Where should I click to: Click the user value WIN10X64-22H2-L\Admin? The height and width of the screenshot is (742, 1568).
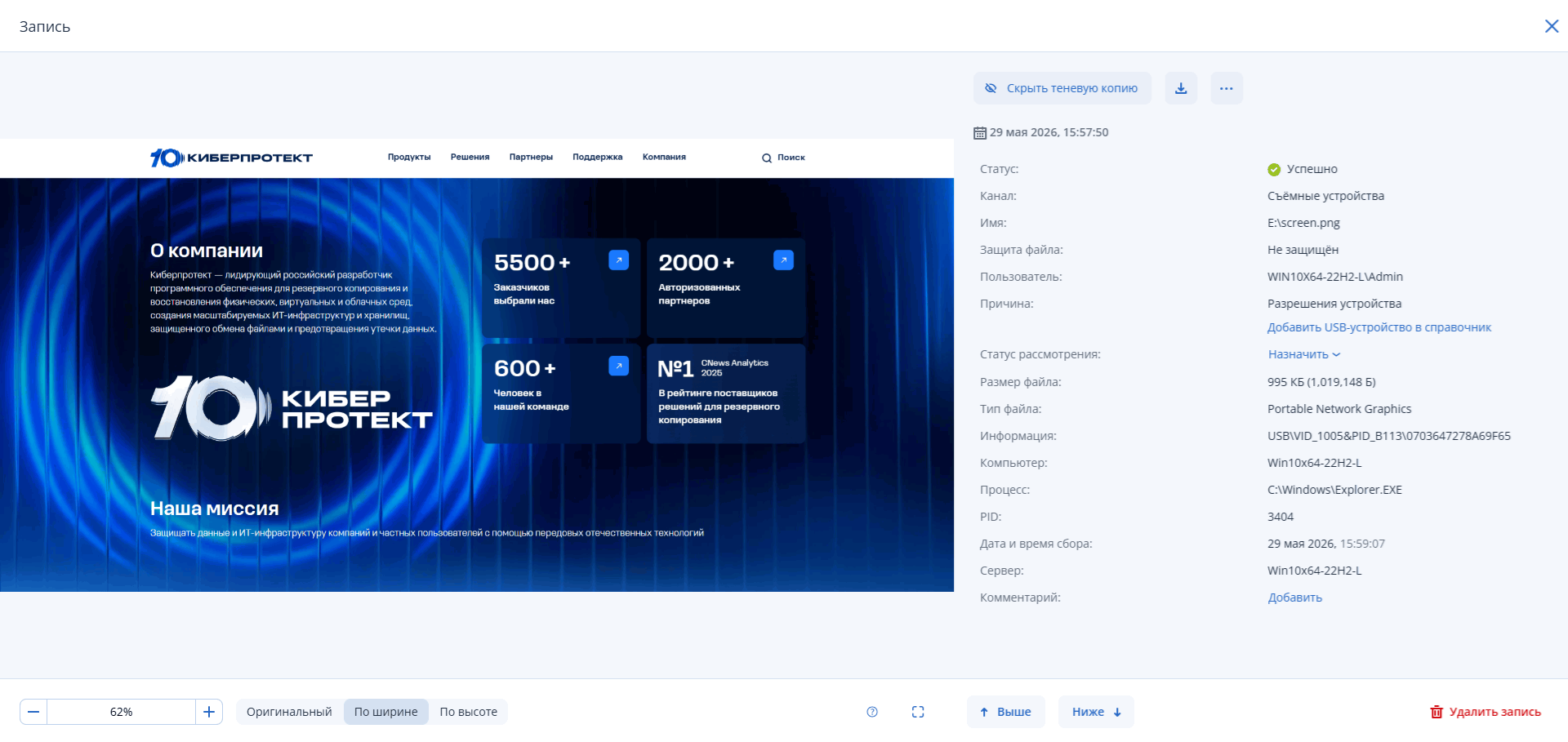(1335, 277)
